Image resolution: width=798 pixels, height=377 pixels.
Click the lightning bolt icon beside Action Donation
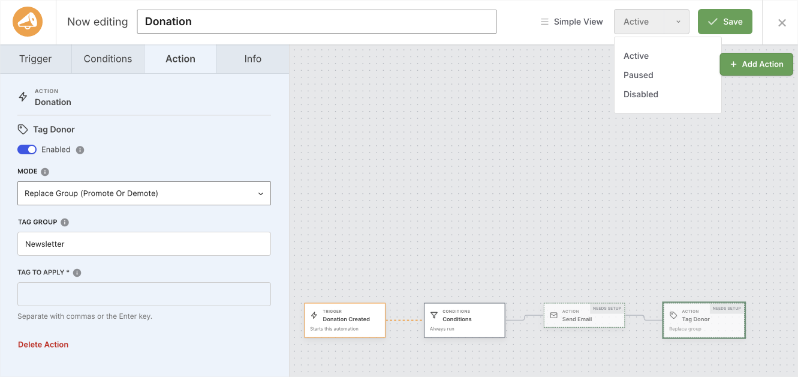pyautogui.click(x=23, y=97)
